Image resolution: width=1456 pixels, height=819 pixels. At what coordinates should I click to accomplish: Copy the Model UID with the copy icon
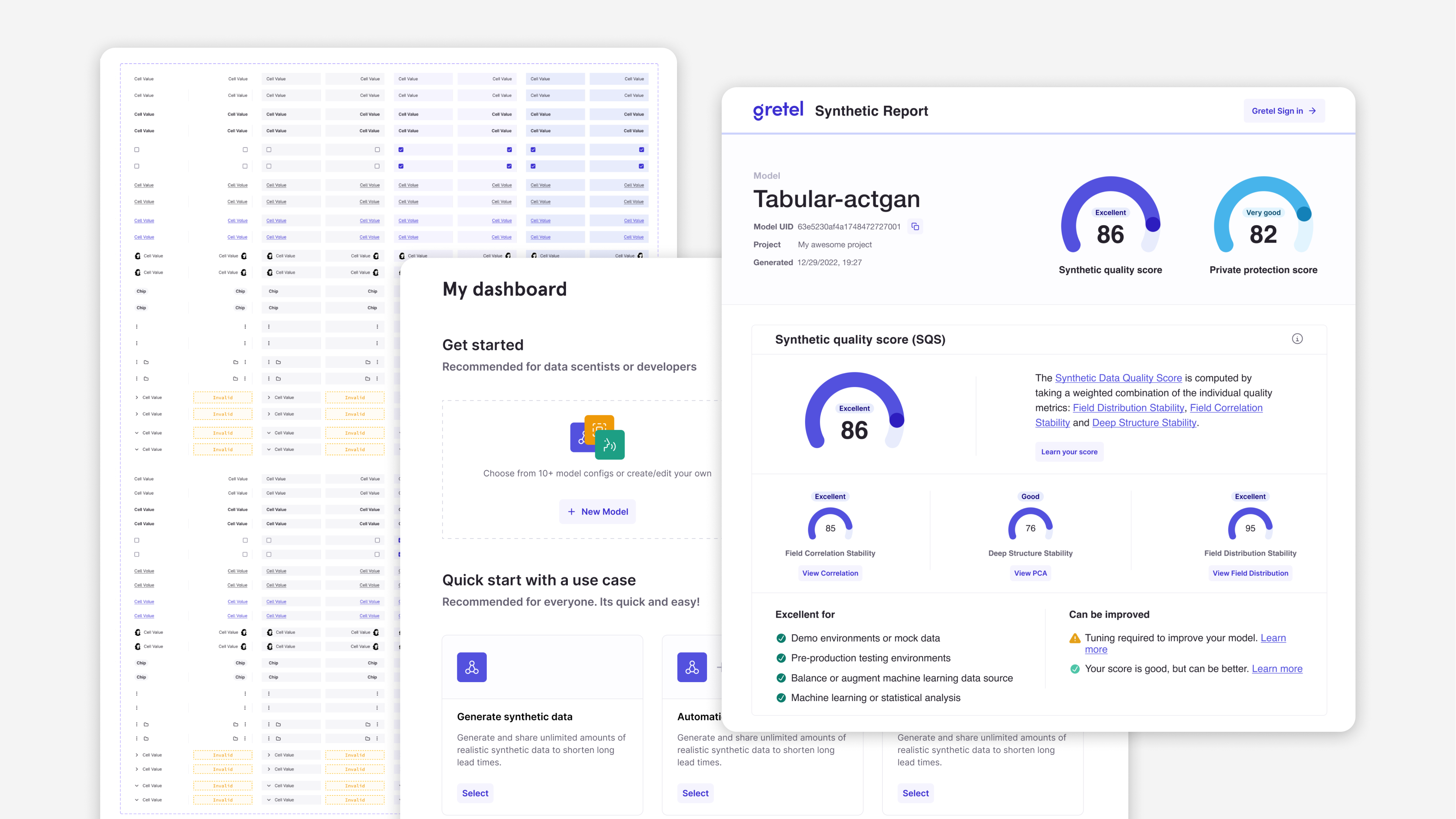915,227
